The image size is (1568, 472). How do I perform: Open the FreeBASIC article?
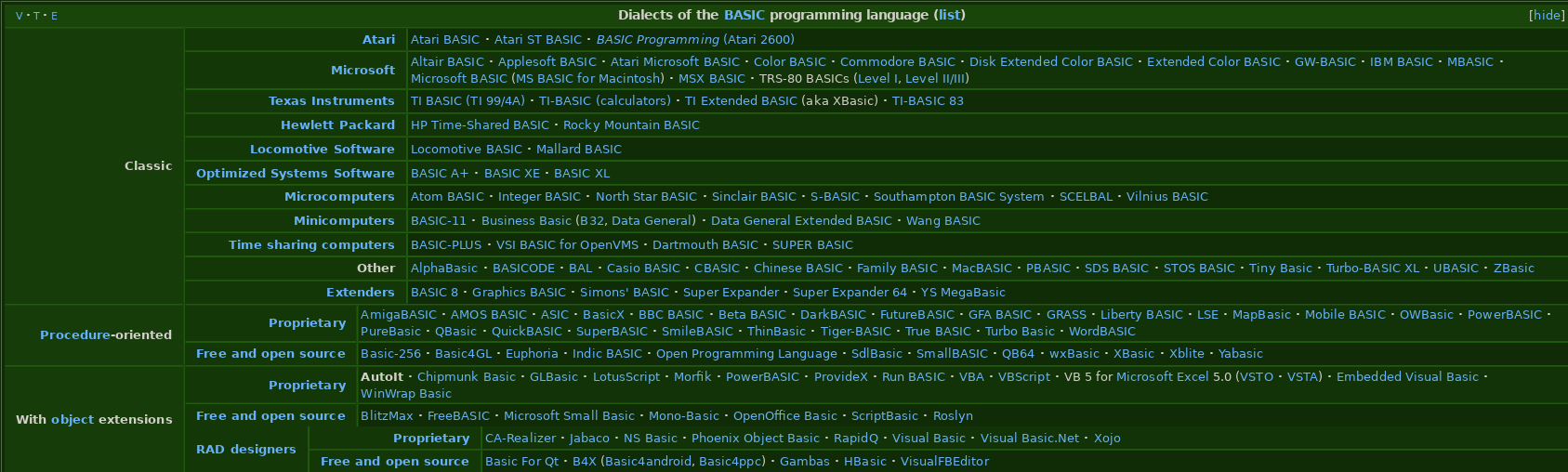458,415
